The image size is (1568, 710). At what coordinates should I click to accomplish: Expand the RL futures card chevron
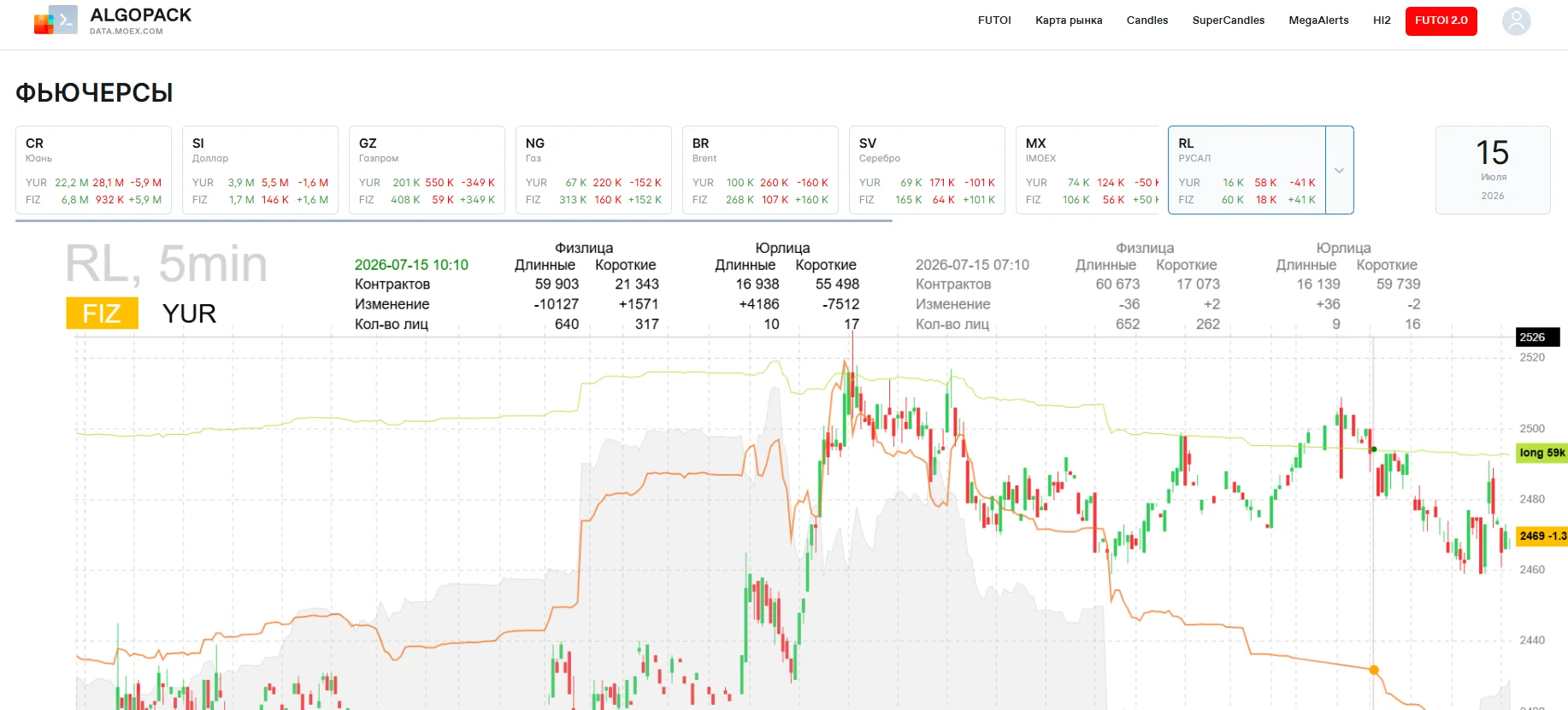tap(1340, 170)
